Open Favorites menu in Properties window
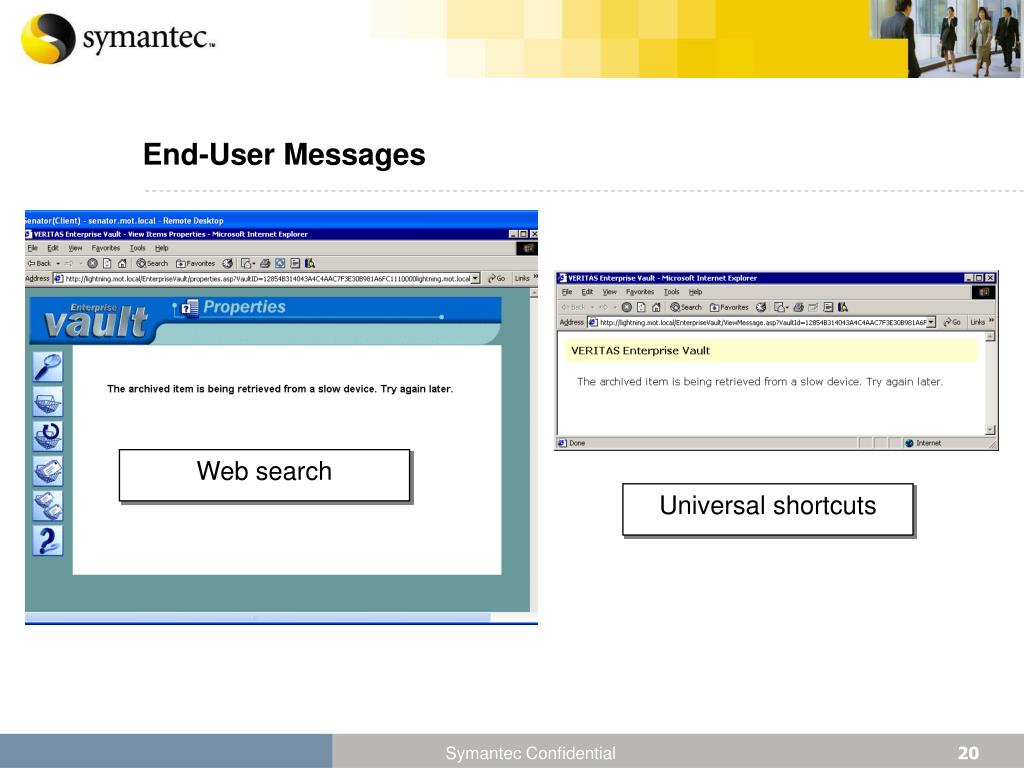 (x=106, y=248)
